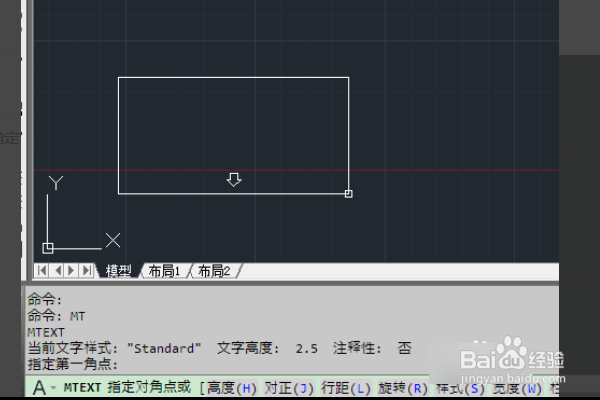600x400 pixels.
Task: Choose the 高度(H) command option
Action: click(x=232, y=388)
